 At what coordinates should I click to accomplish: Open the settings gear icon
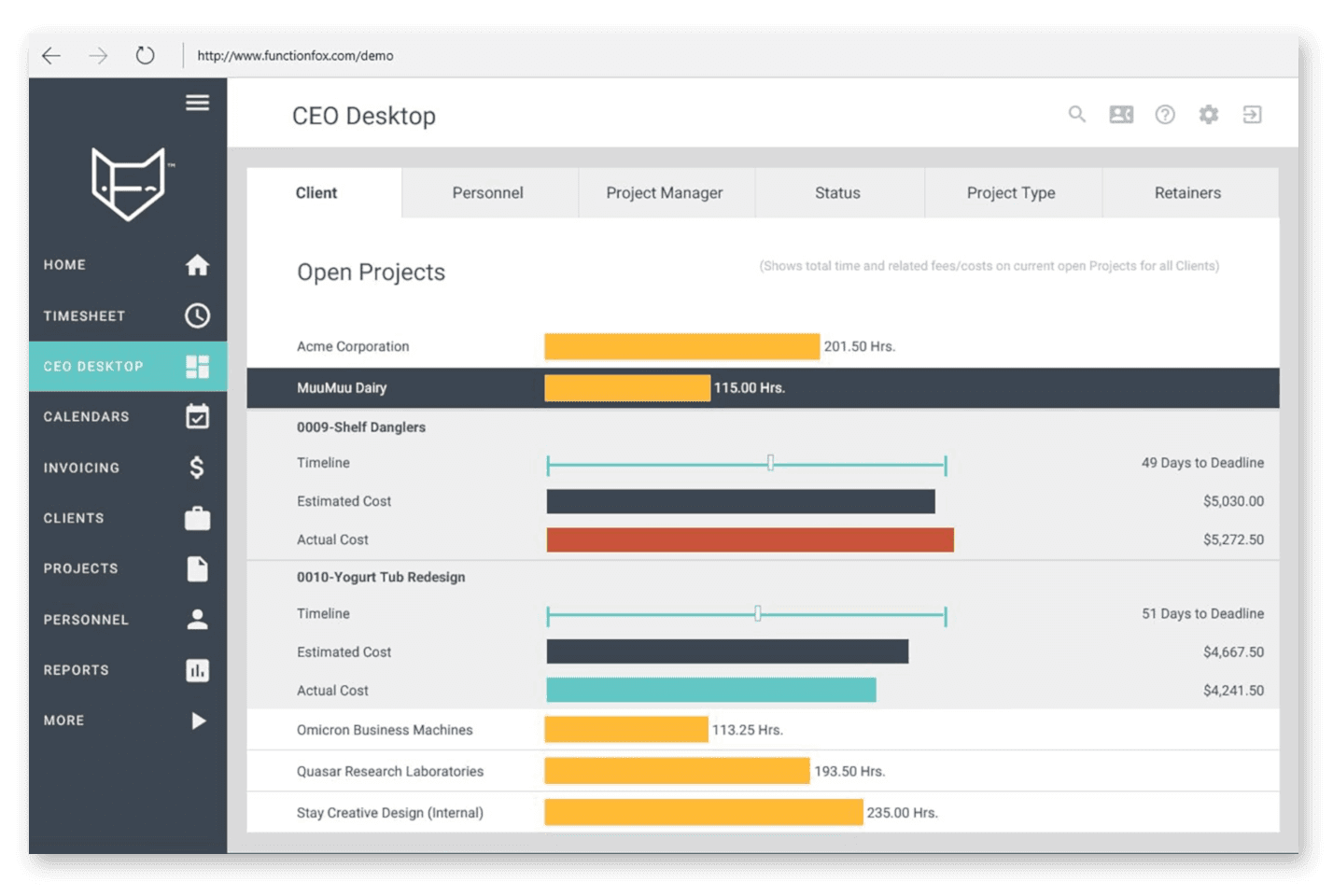click(x=1209, y=115)
